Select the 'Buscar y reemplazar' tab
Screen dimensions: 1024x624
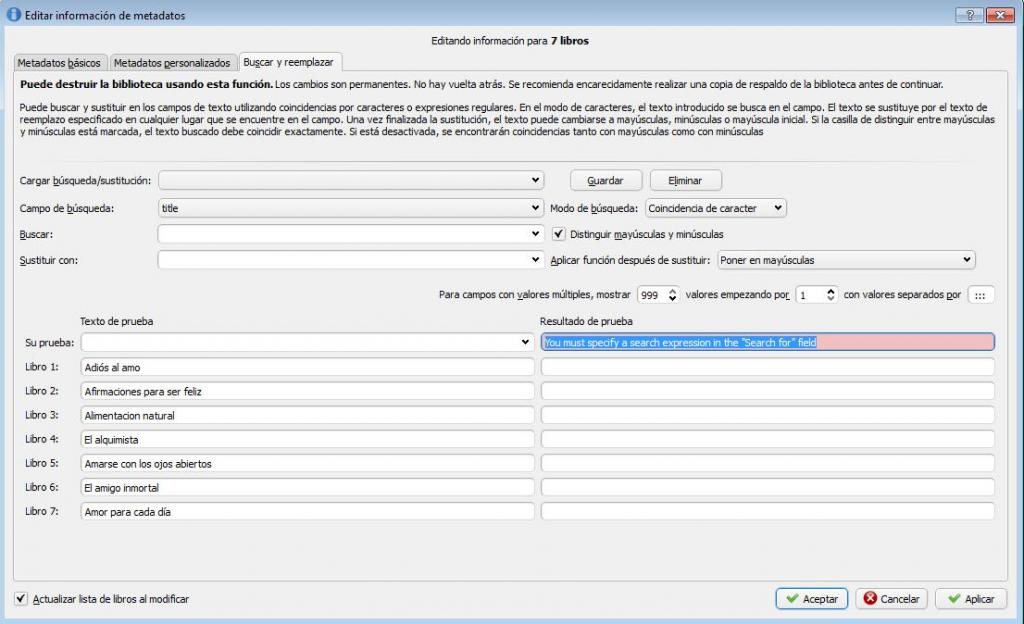(x=288, y=62)
